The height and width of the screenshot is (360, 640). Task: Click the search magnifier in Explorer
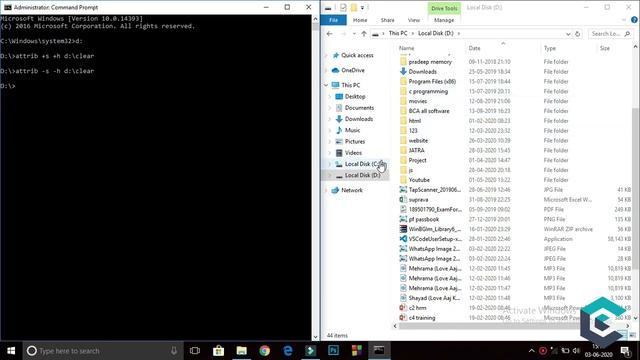coord(627,34)
